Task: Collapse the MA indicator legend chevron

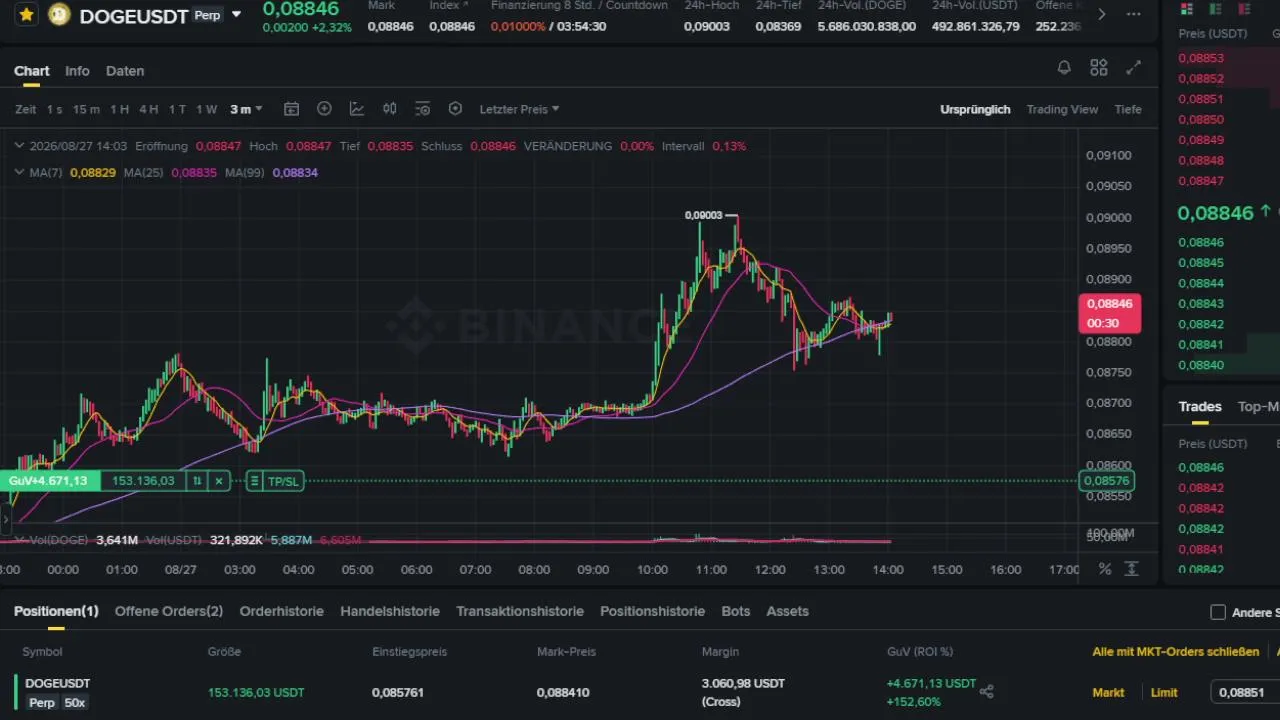Action: [20, 173]
